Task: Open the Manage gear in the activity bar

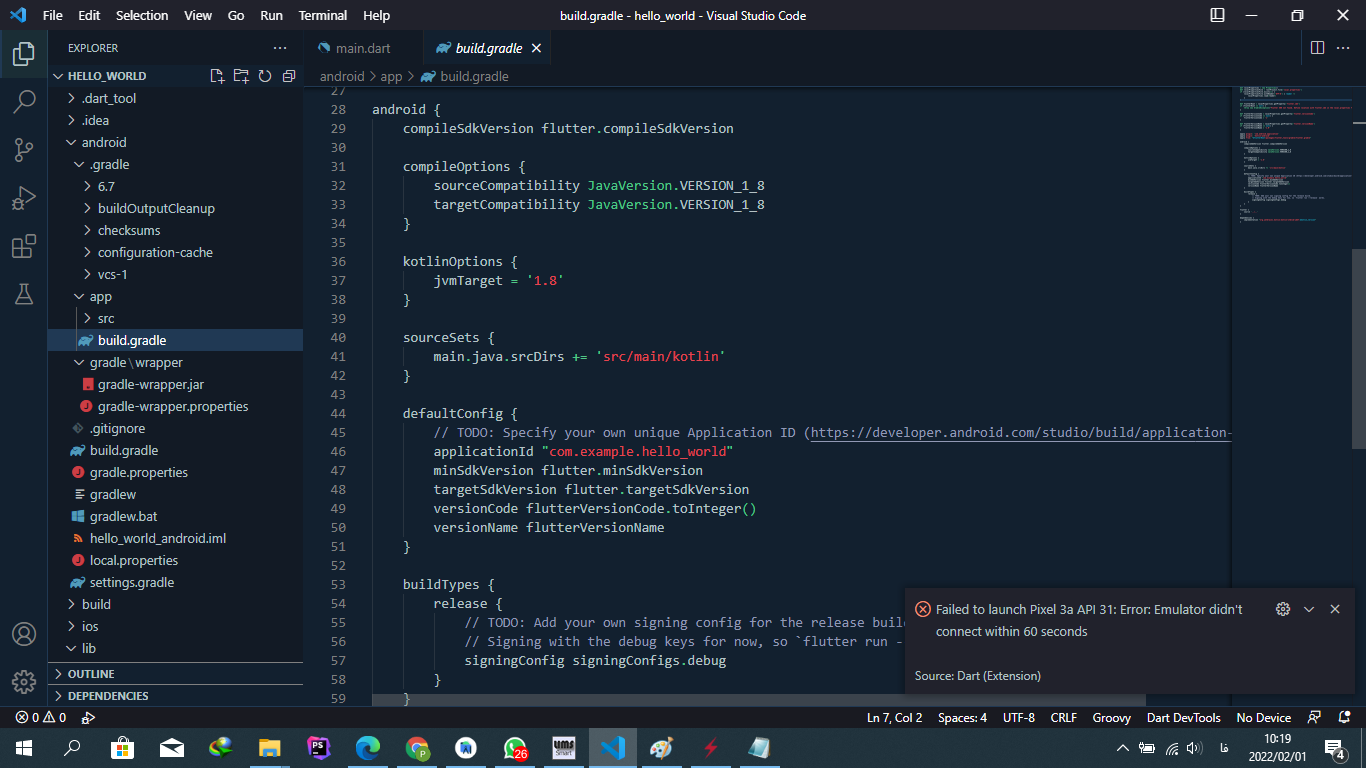Action: [24, 682]
